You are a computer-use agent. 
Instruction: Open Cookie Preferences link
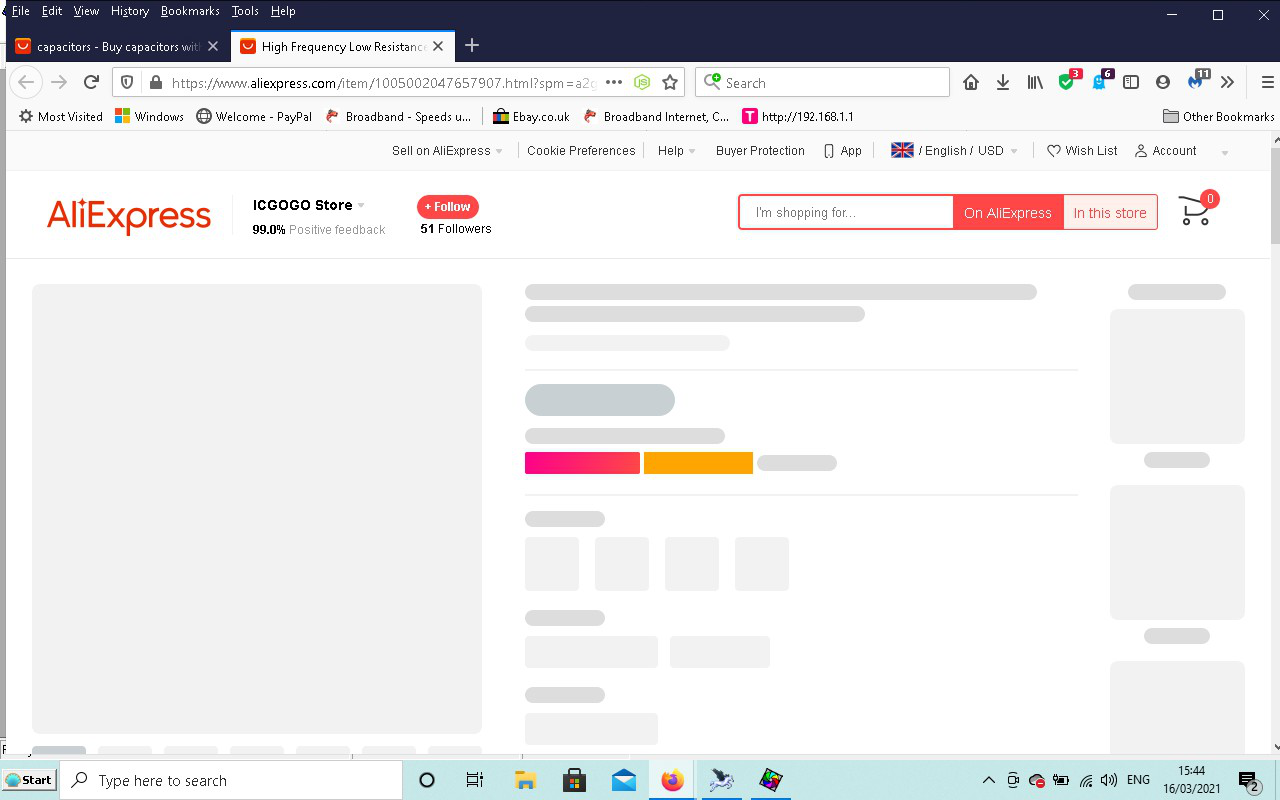581,151
